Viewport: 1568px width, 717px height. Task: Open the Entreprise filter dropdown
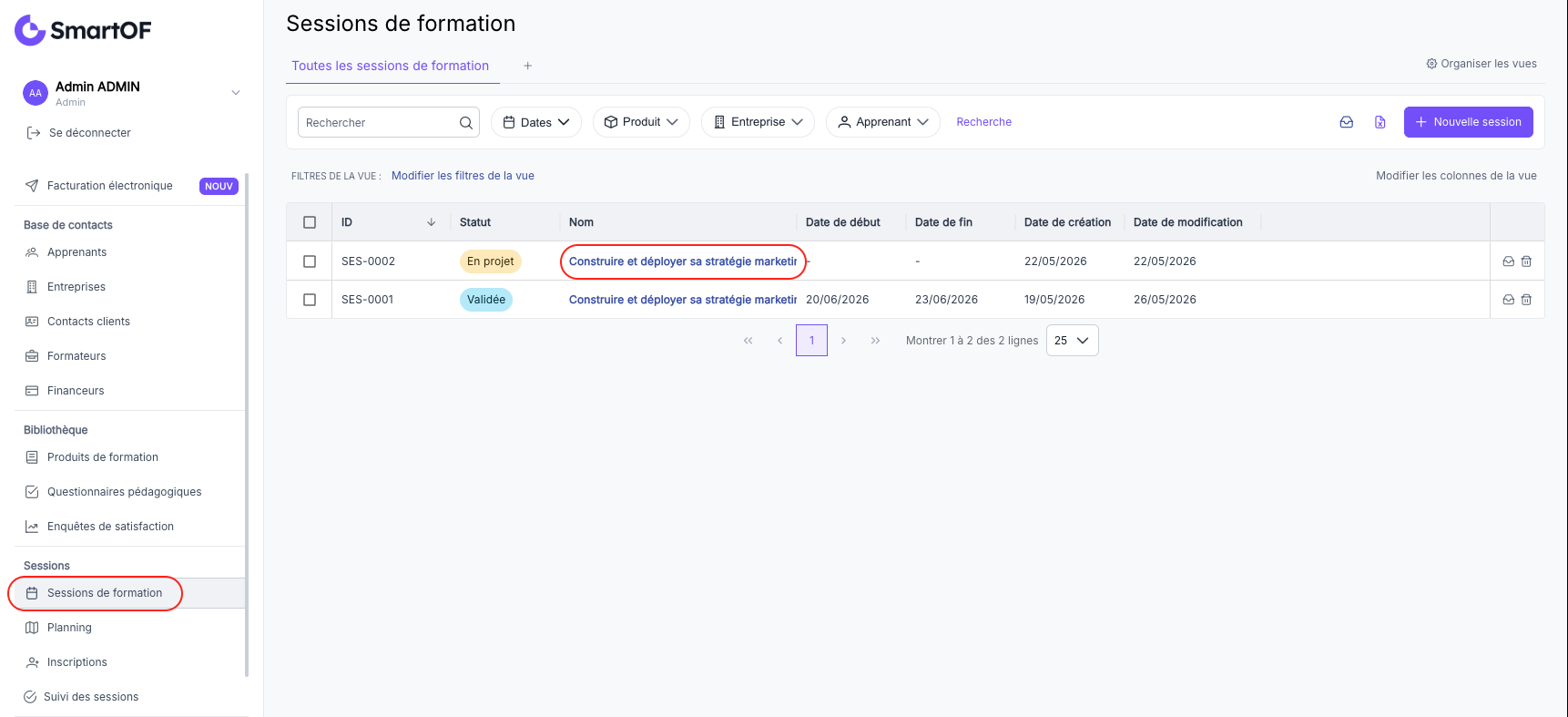(758, 122)
